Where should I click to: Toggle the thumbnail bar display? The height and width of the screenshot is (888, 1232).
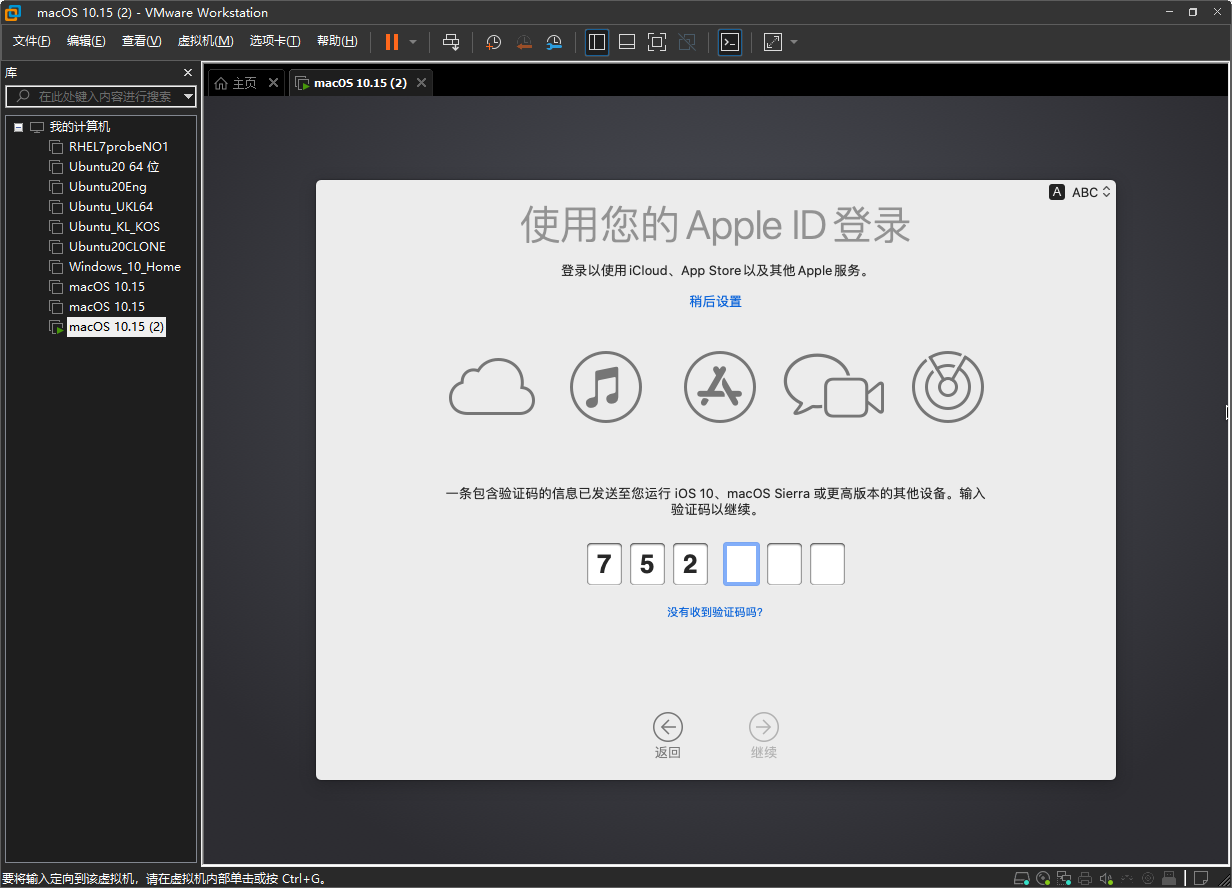626,42
